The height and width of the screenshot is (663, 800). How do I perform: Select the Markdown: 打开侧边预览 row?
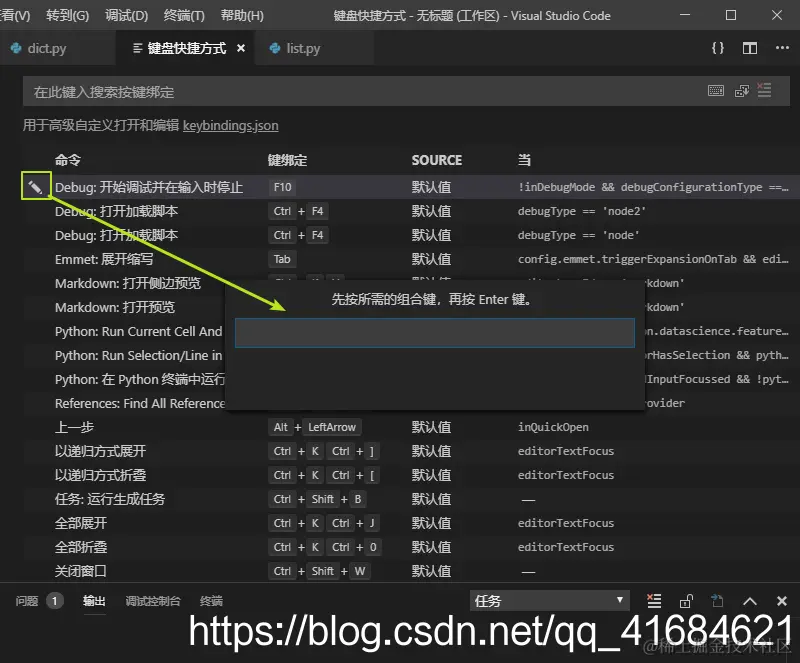(x=128, y=283)
